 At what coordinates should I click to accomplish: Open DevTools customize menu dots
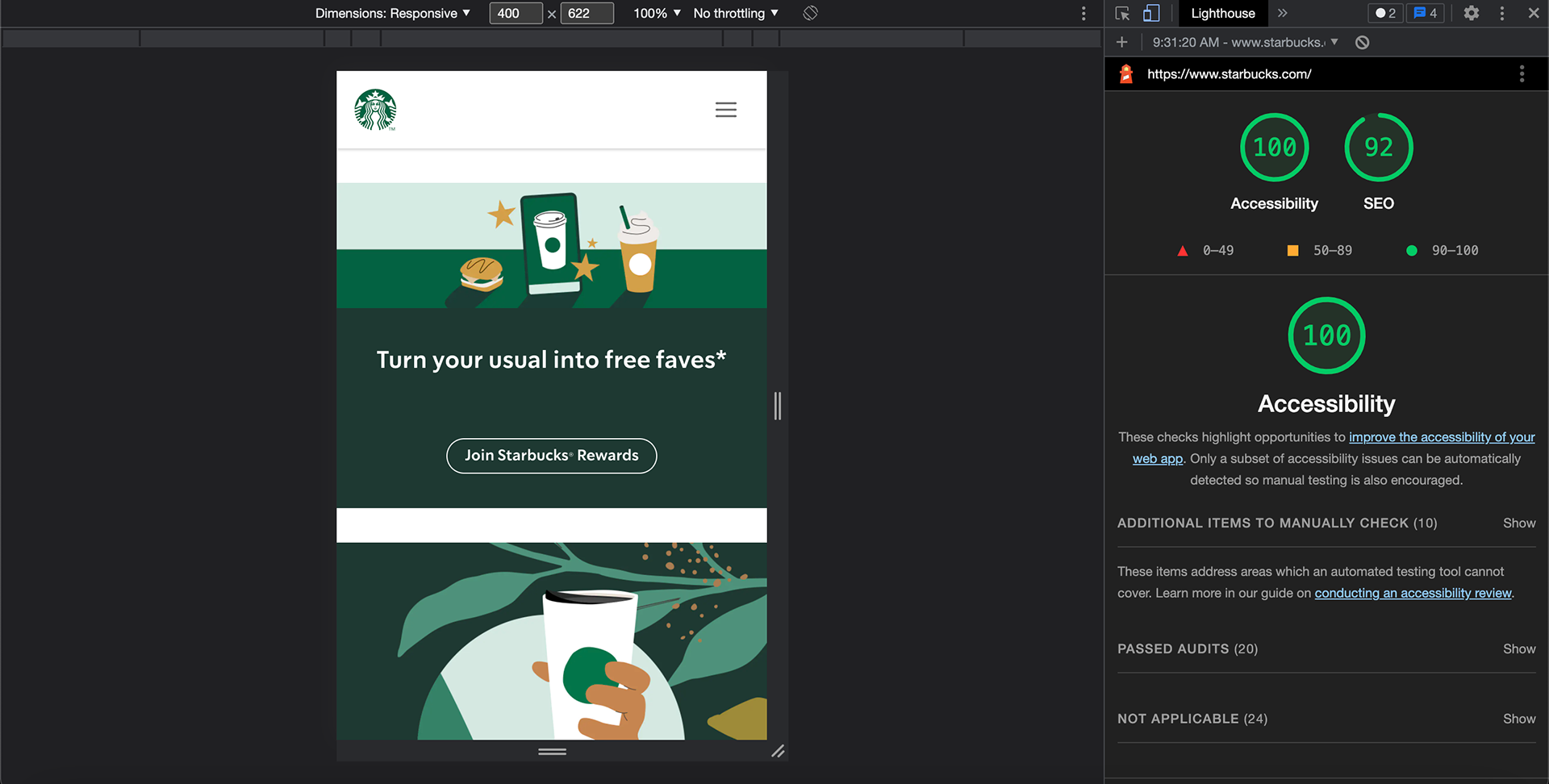tap(1502, 13)
